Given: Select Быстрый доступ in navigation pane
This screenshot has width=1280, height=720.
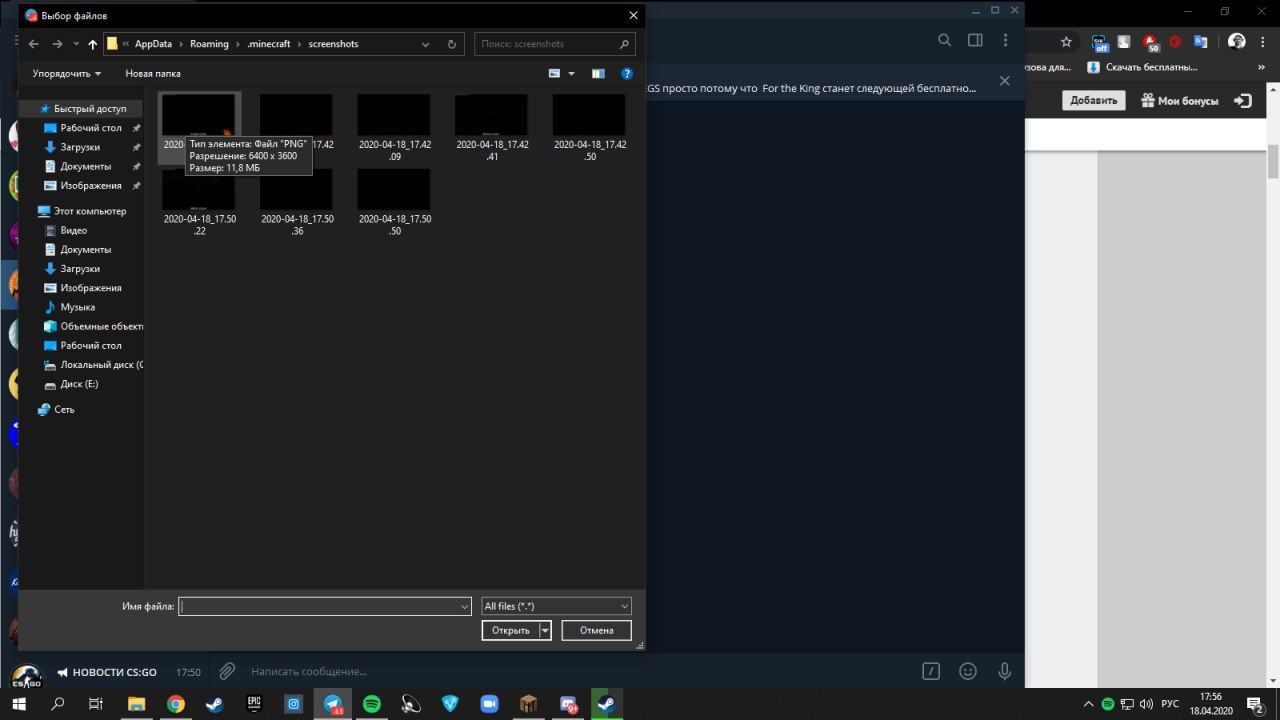Looking at the screenshot, I should click(x=90, y=108).
